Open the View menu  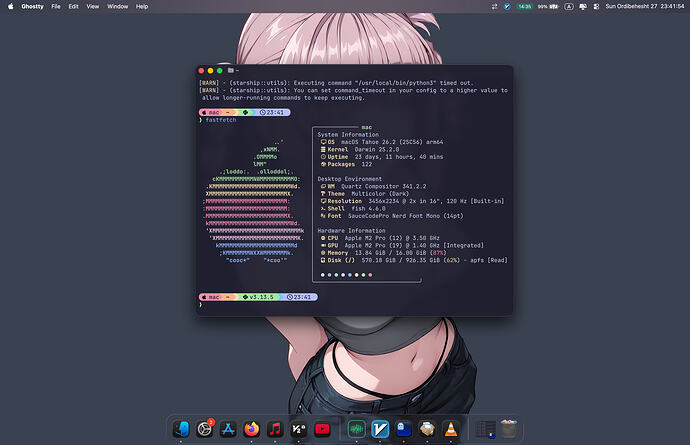(x=92, y=6)
